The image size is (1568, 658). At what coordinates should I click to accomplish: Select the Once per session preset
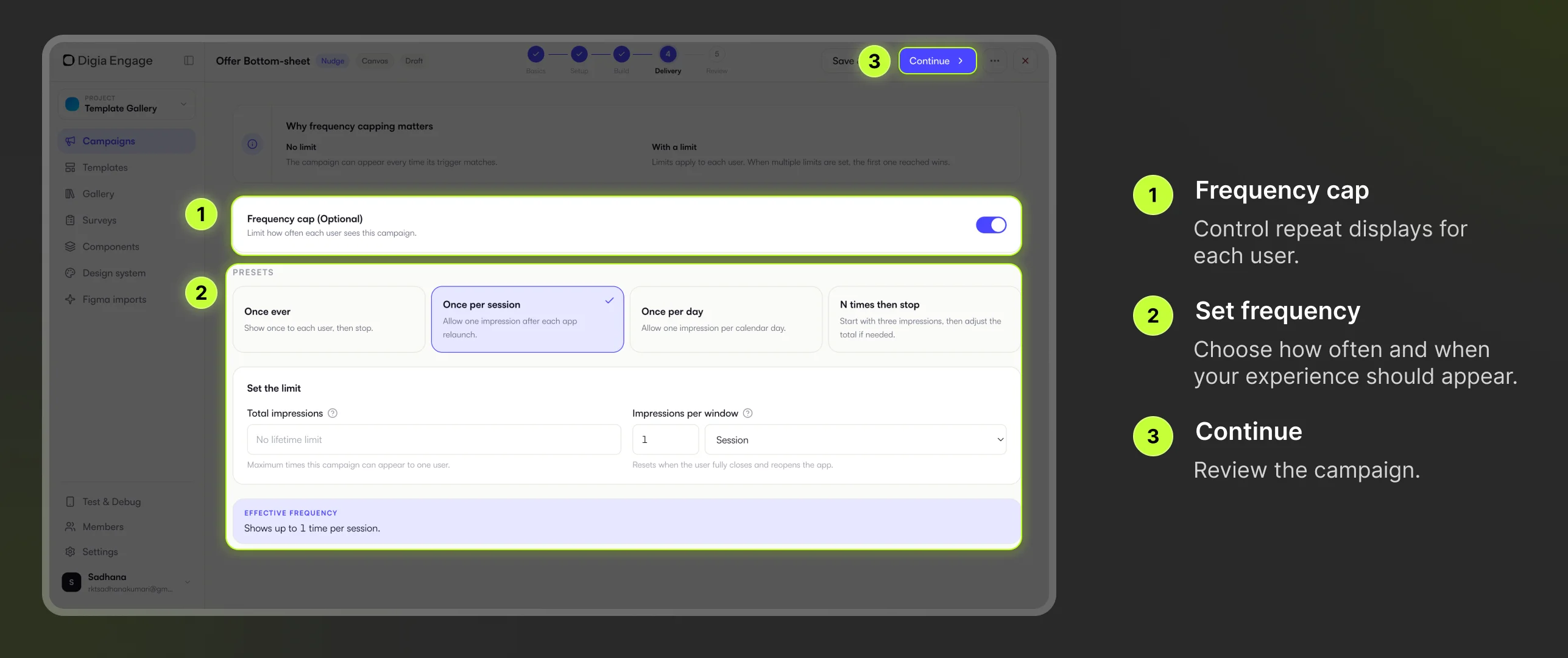click(528, 319)
